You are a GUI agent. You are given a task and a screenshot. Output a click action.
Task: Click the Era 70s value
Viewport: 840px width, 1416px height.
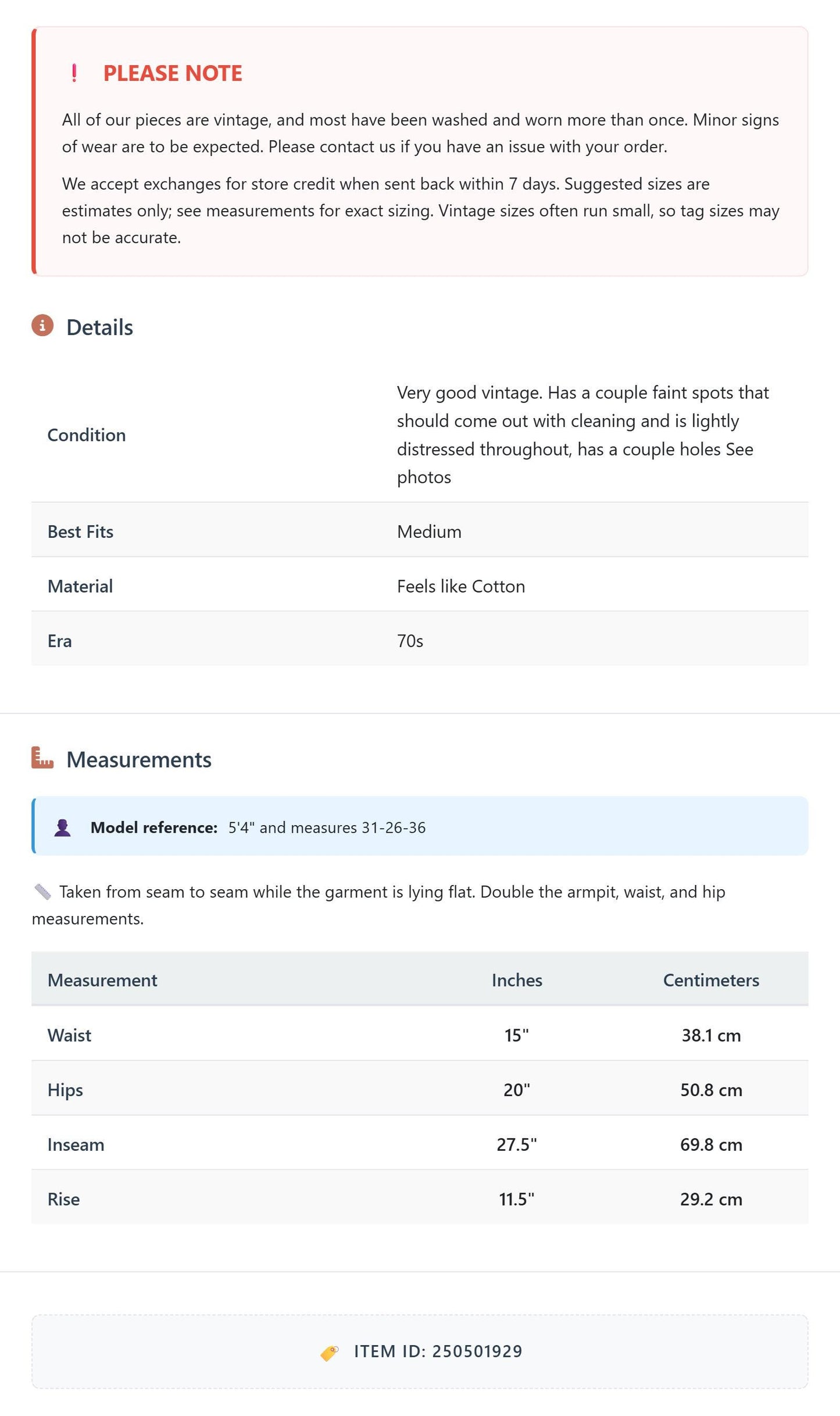coord(410,641)
